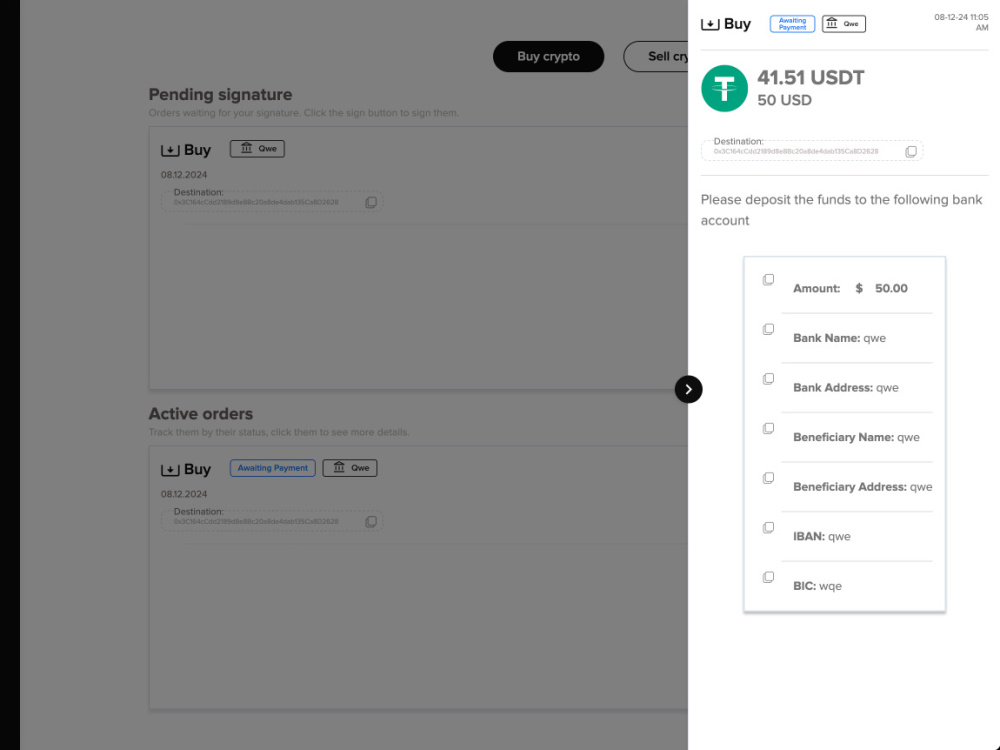Screen dimensions: 1000x750
Task: Copy the Bank Address value
Action: click(x=768, y=379)
